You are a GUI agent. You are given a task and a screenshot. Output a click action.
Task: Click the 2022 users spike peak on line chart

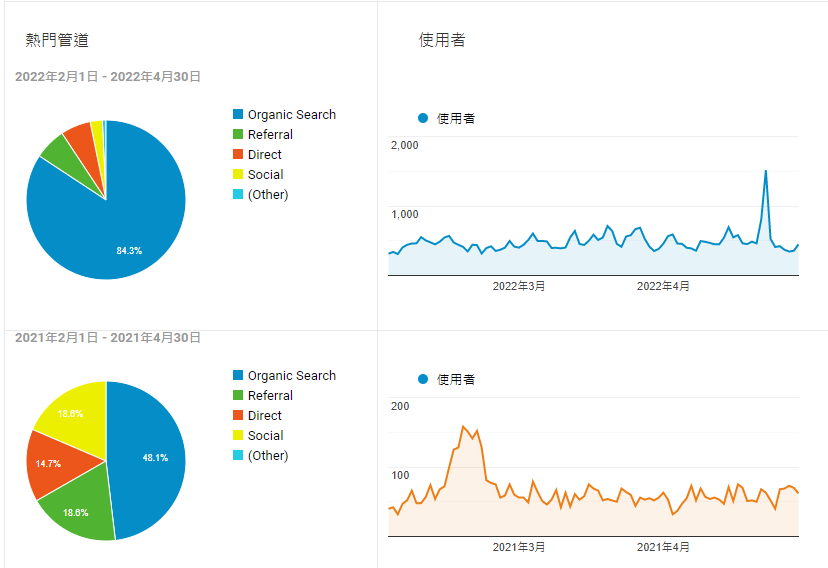coord(766,171)
